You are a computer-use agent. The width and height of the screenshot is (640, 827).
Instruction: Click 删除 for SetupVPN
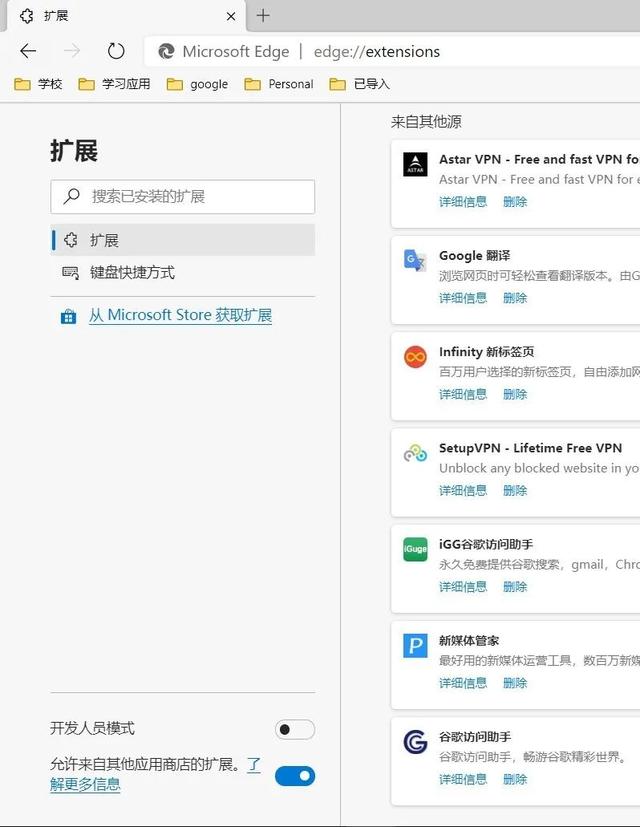[515, 491]
